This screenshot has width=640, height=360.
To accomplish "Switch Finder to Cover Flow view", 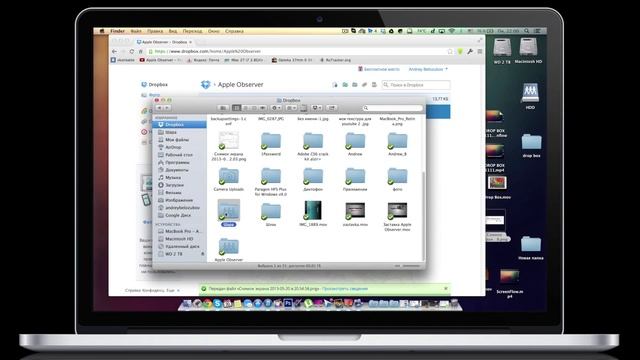I will pyautogui.click(x=262, y=108).
